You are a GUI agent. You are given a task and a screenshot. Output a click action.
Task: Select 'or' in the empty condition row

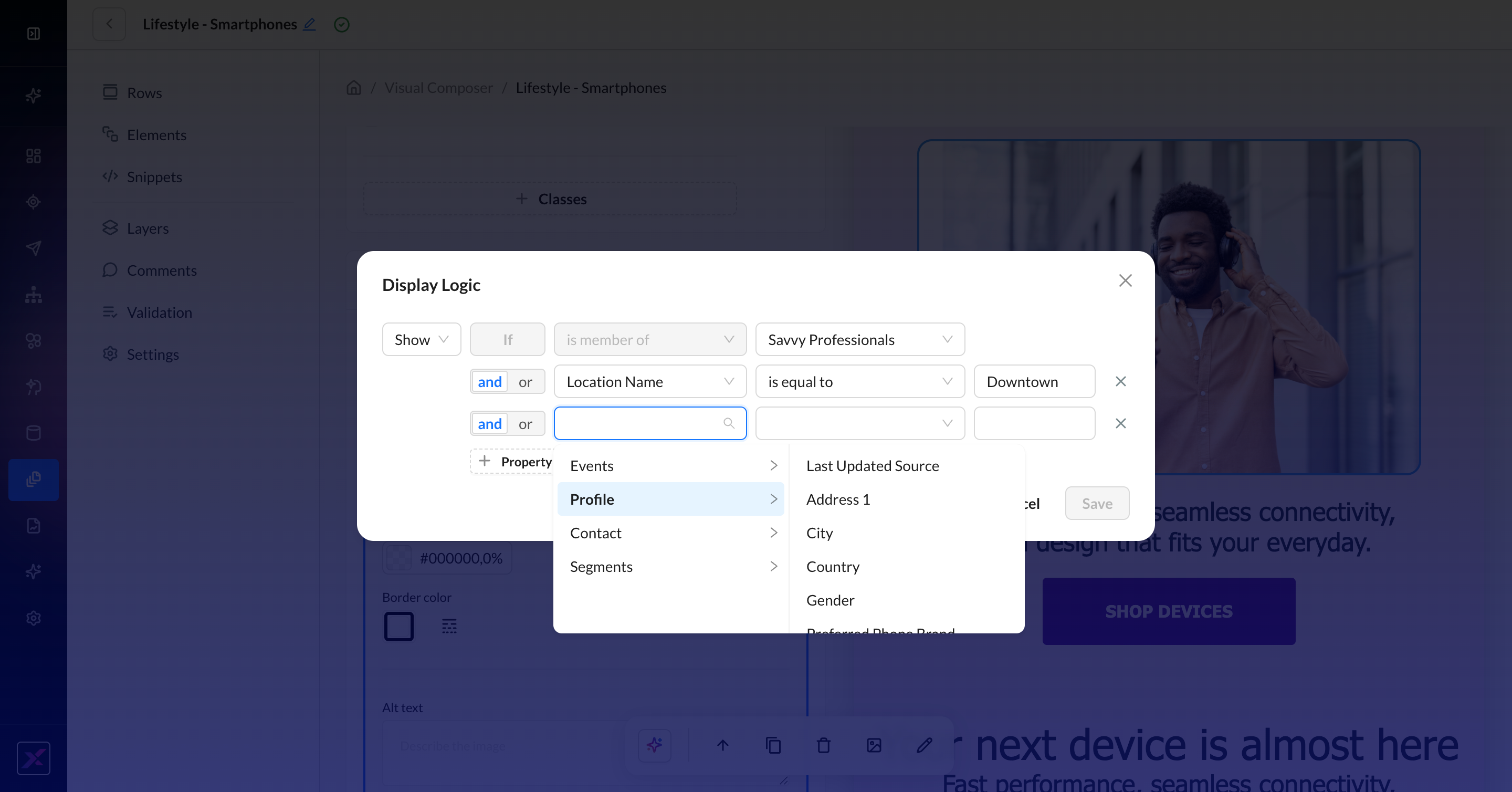click(x=526, y=424)
